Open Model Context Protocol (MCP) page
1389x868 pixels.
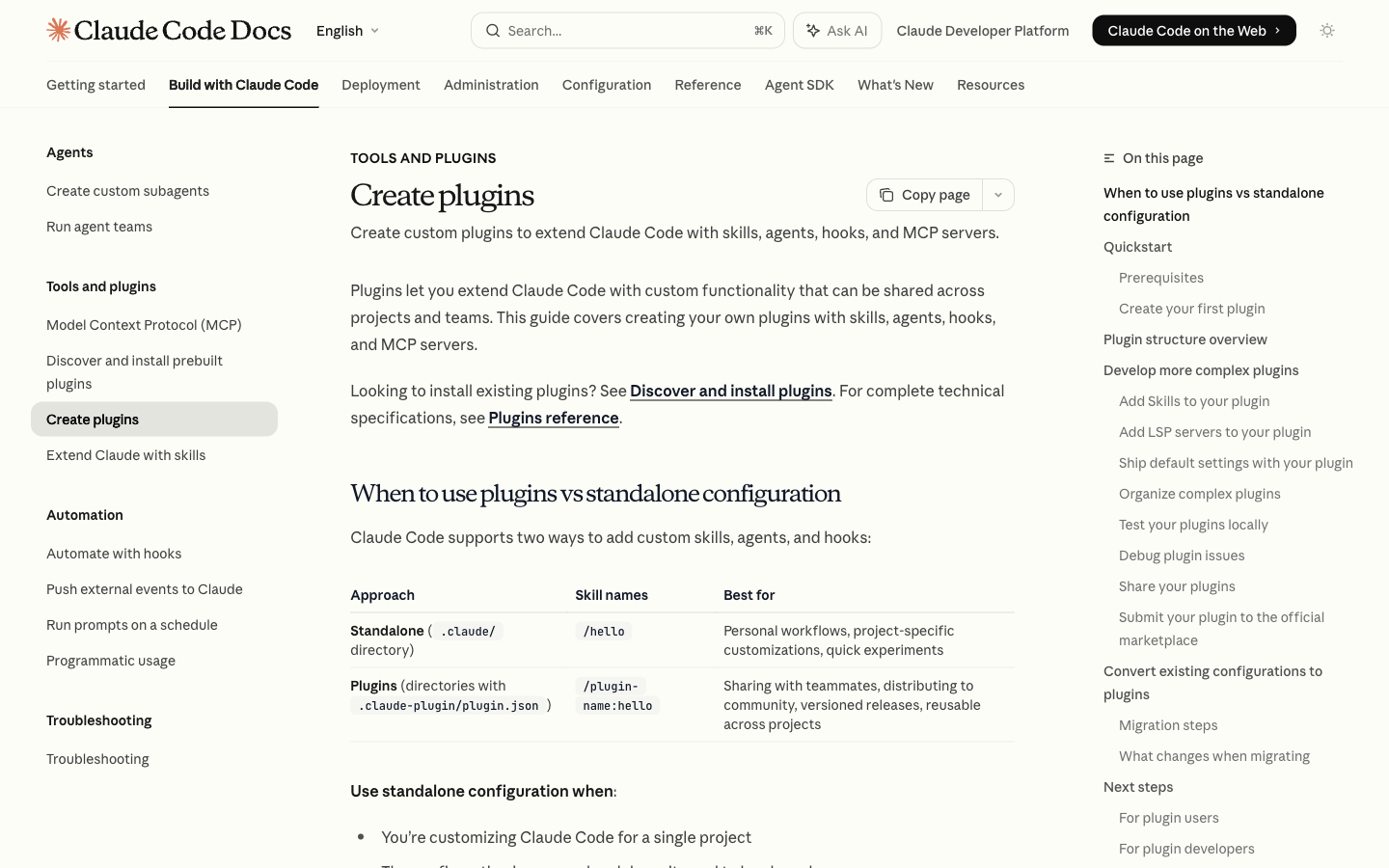[x=144, y=325]
